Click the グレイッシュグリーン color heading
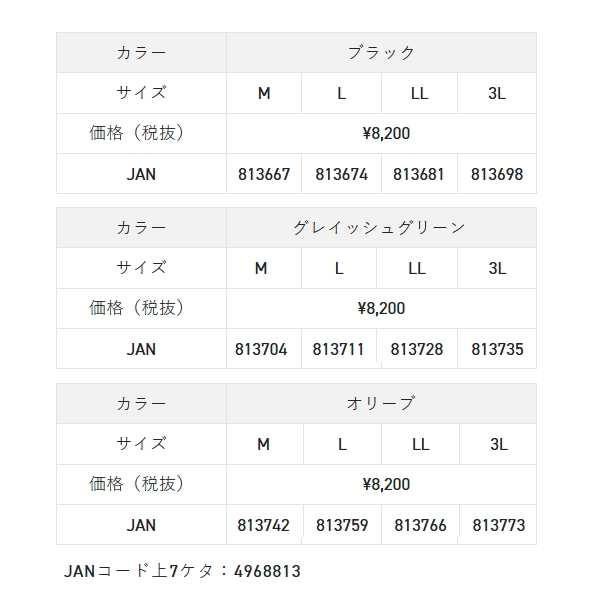 click(x=381, y=228)
